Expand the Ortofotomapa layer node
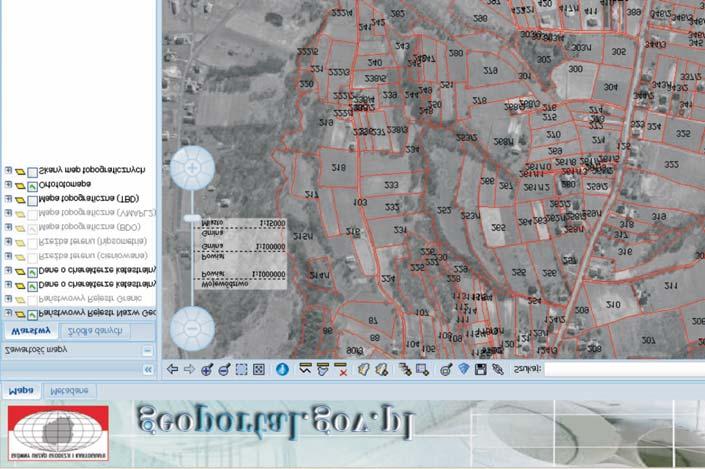Viewport: 705px width, 469px height. click(x=8, y=184)
